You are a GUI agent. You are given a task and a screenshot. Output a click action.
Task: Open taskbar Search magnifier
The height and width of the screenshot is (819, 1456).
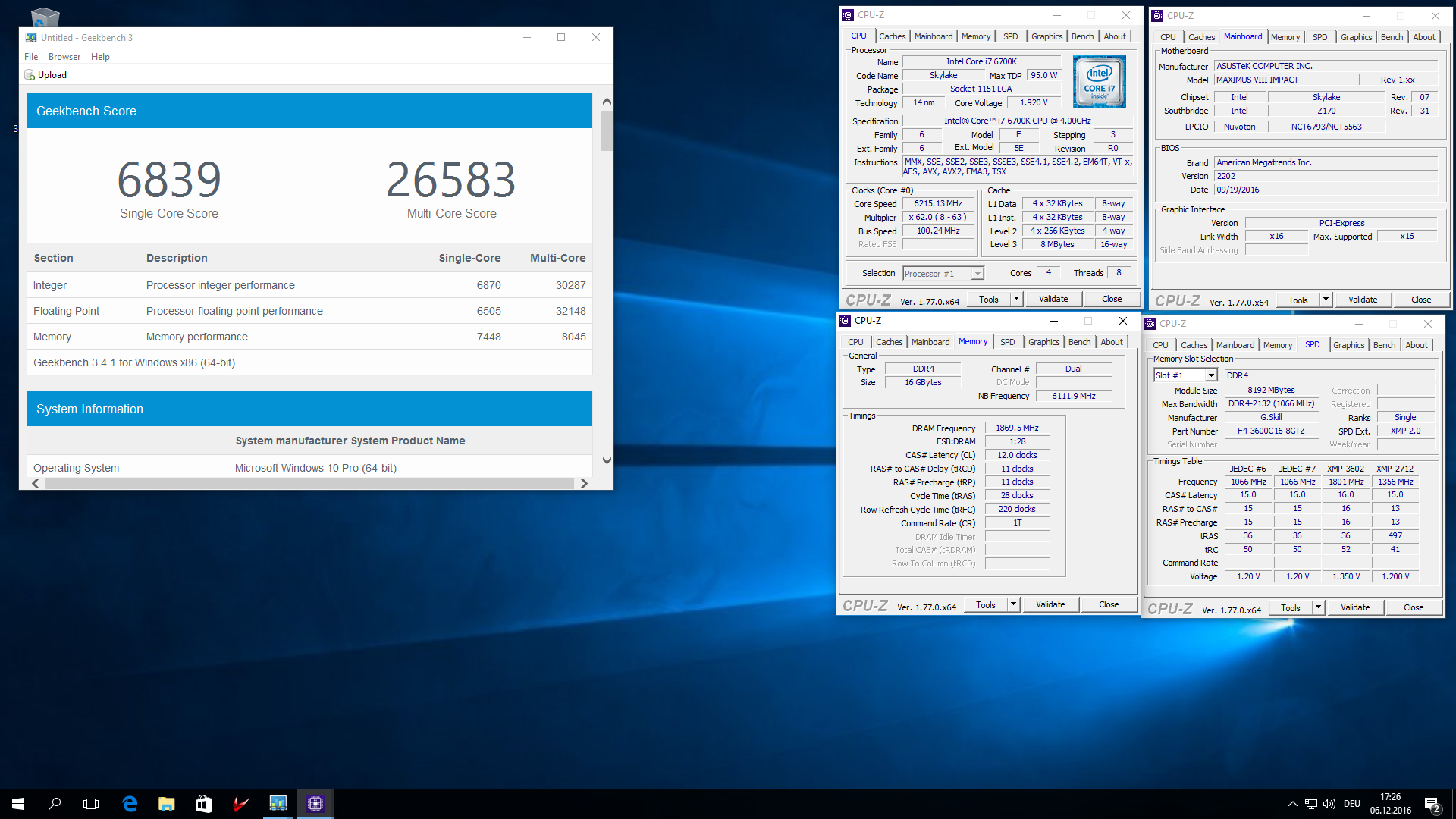tap(55, 804)
